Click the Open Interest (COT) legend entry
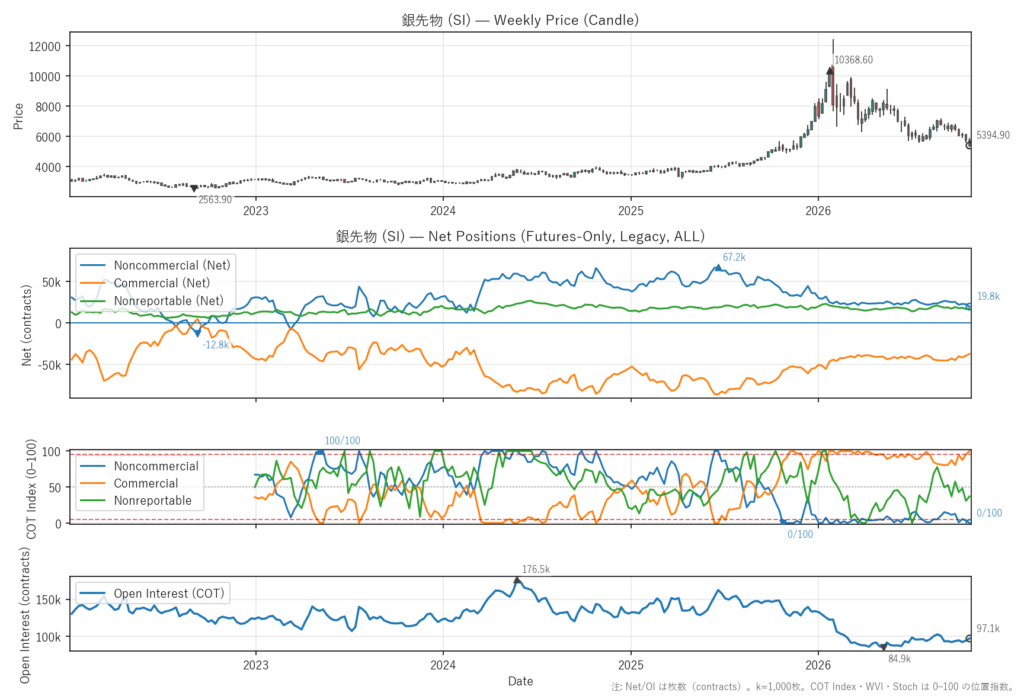 152,593
